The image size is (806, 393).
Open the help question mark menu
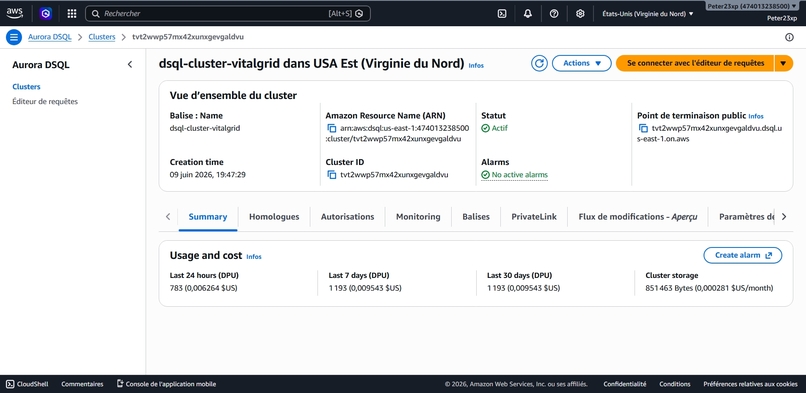[554, 14]
